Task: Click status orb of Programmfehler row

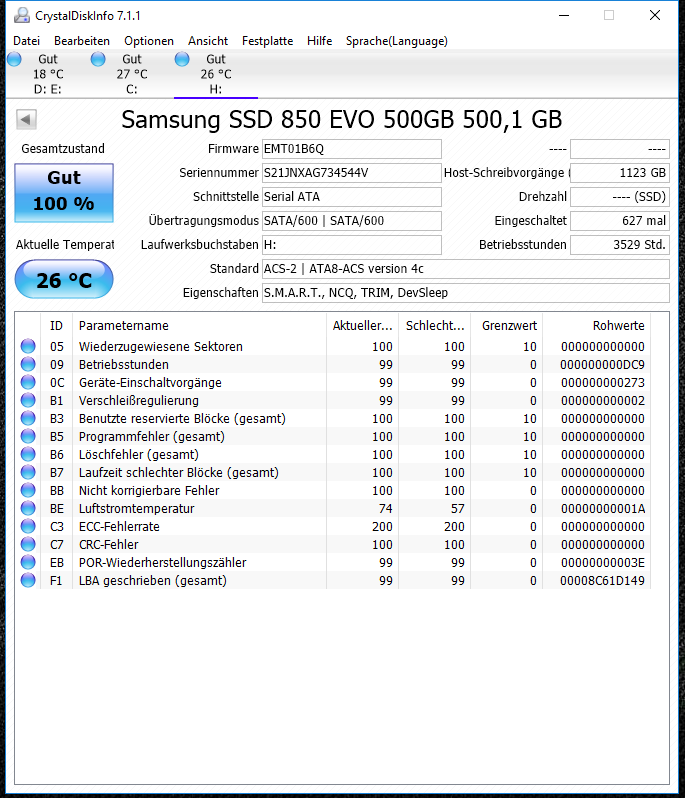Action: click(28, 436)
